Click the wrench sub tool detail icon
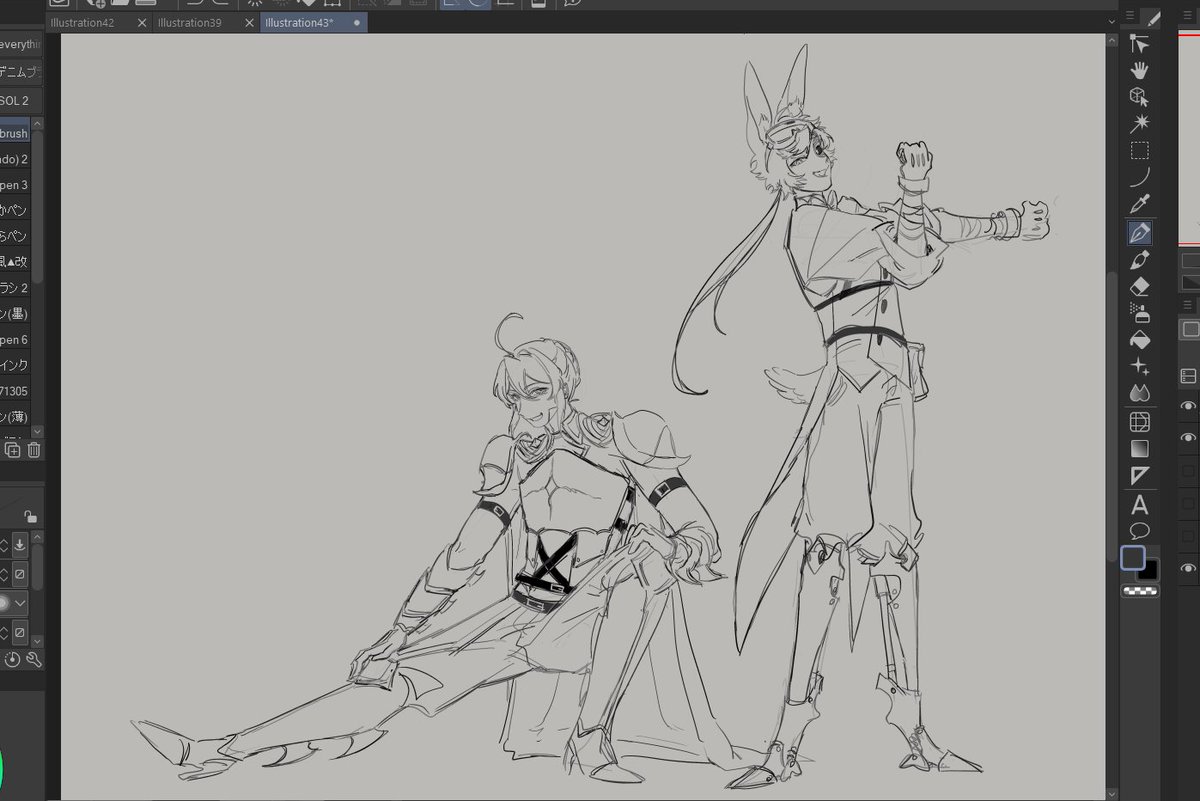The width and height of the screenshot is (1200, 801). coord(34,659)
